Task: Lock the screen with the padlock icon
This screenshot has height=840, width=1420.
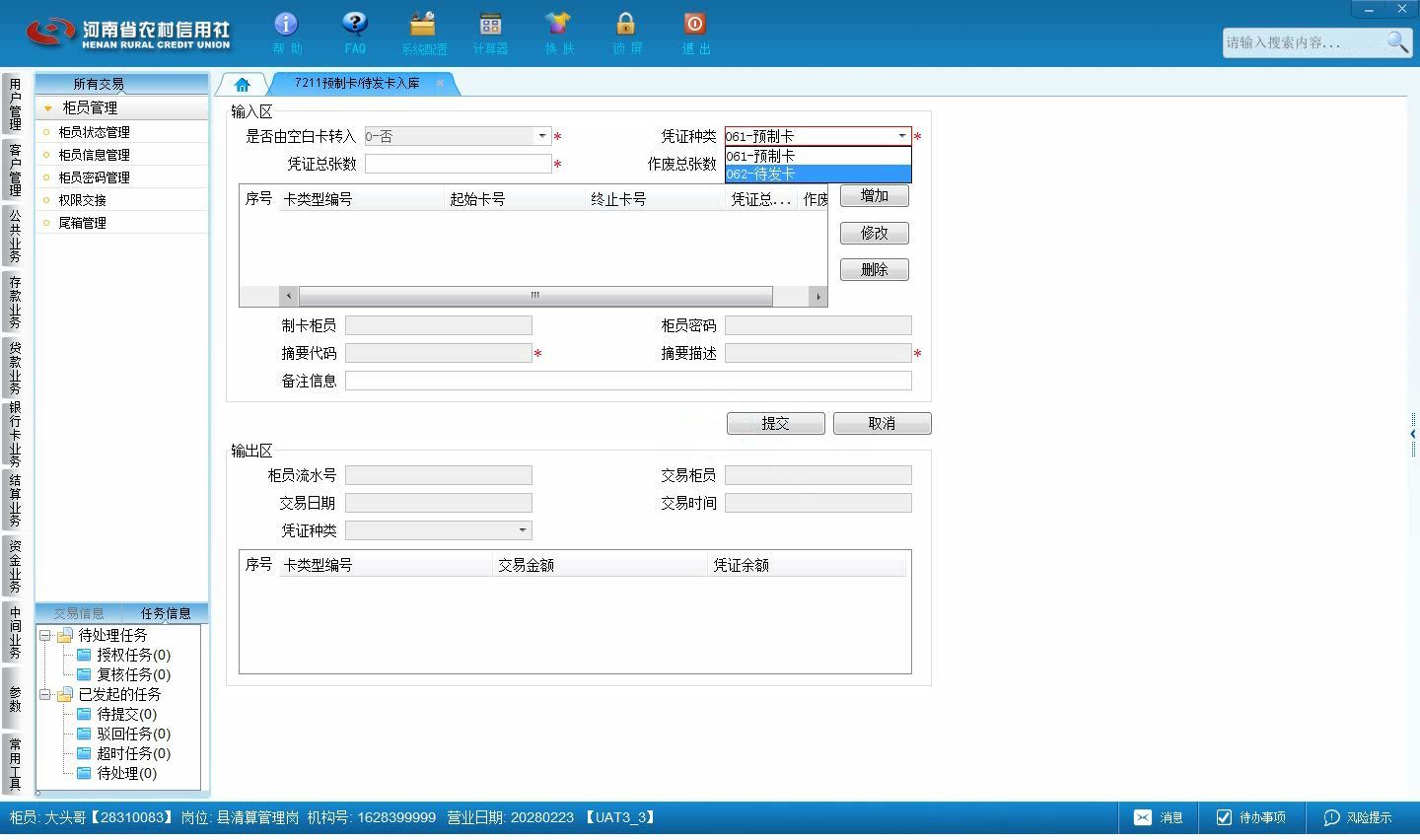Action: point(625,24)
